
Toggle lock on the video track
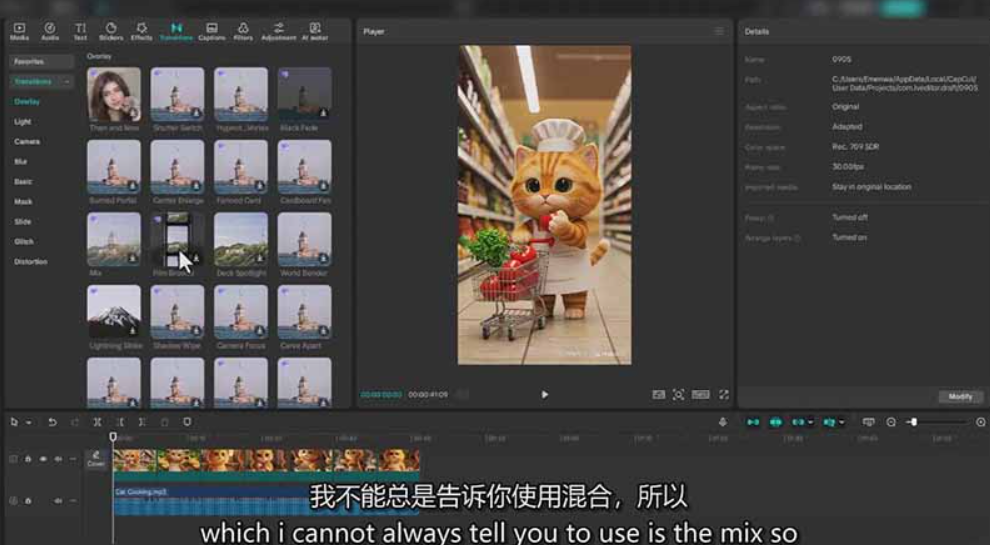coord(28,459)
